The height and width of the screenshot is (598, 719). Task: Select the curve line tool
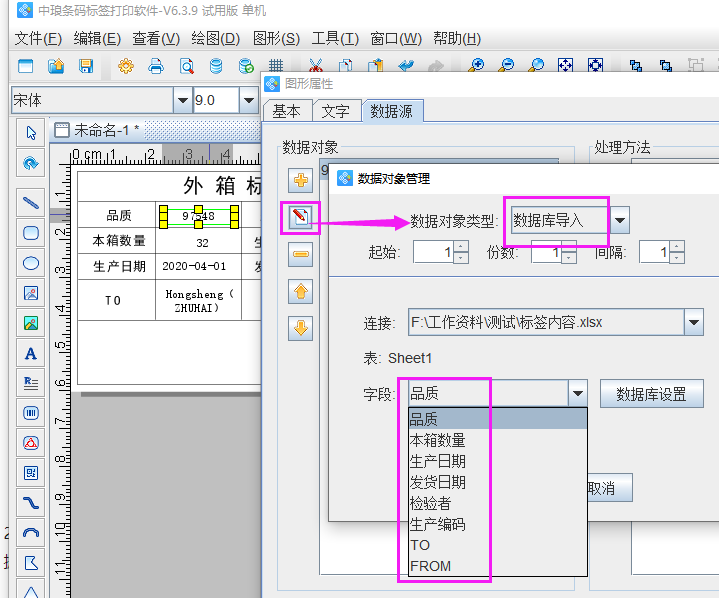31,503
